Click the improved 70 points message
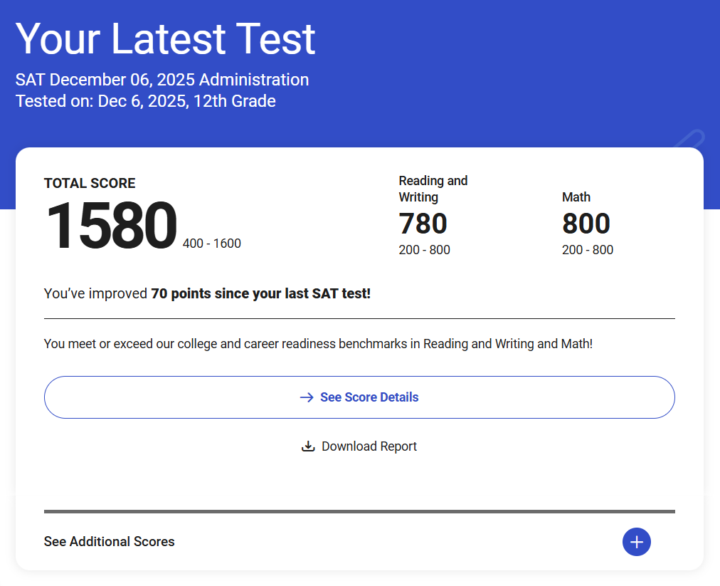Screen dimensions: 720x586 point(207,293)
